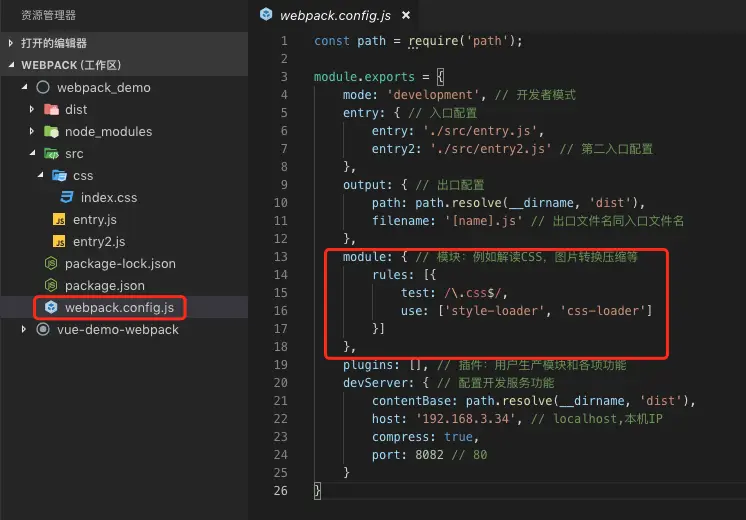Collapse the webpack_demo folder arrow
Screen dimensions: 746x520
(25, 87)
